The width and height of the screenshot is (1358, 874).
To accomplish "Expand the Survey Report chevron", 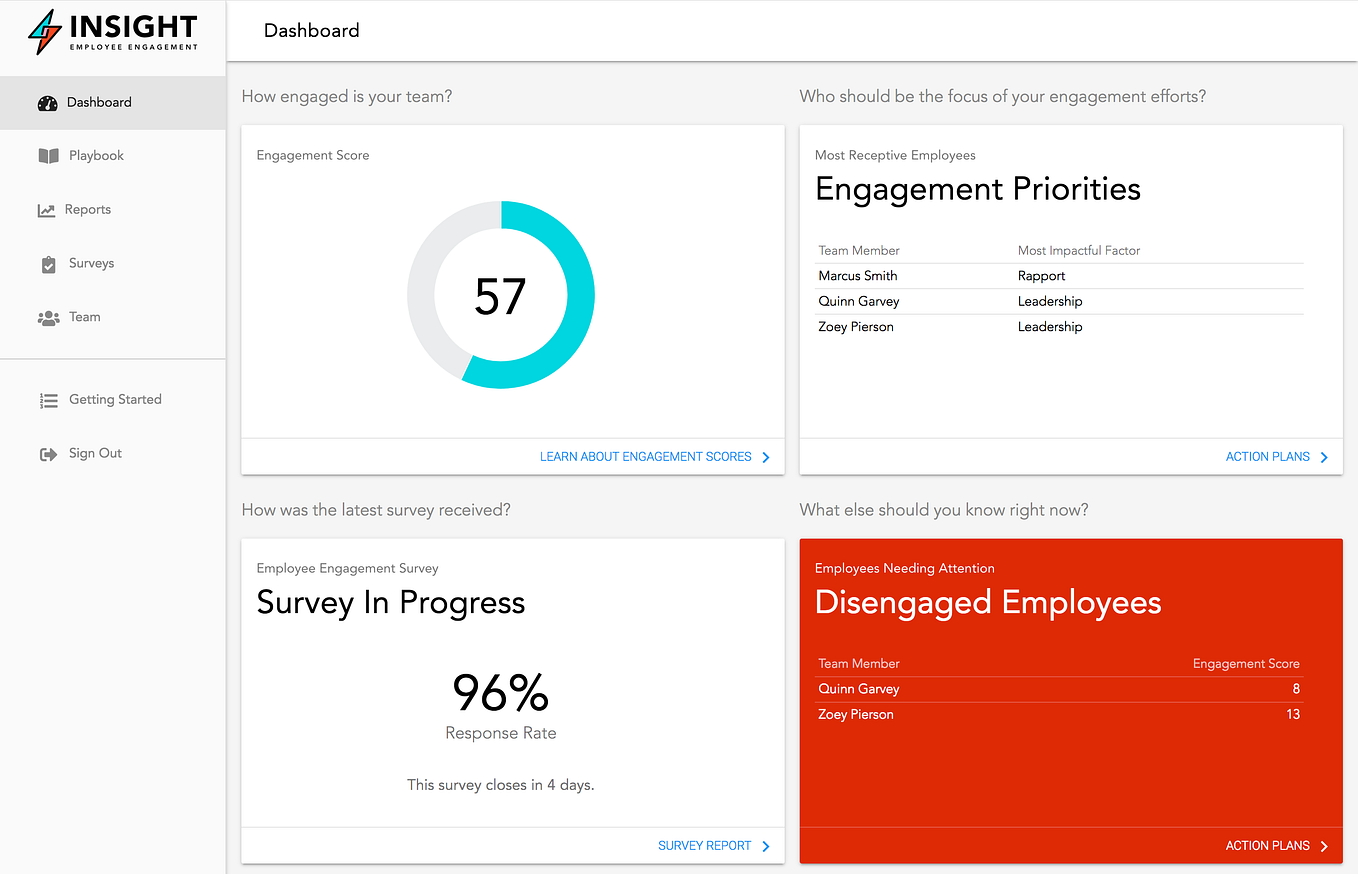I will (766, 845).
